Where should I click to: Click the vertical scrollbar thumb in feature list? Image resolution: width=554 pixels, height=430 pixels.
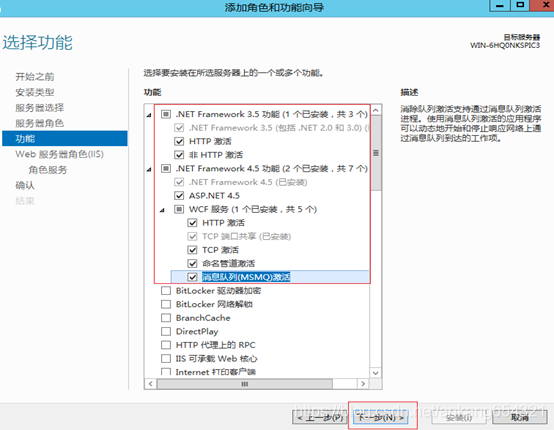376,153
